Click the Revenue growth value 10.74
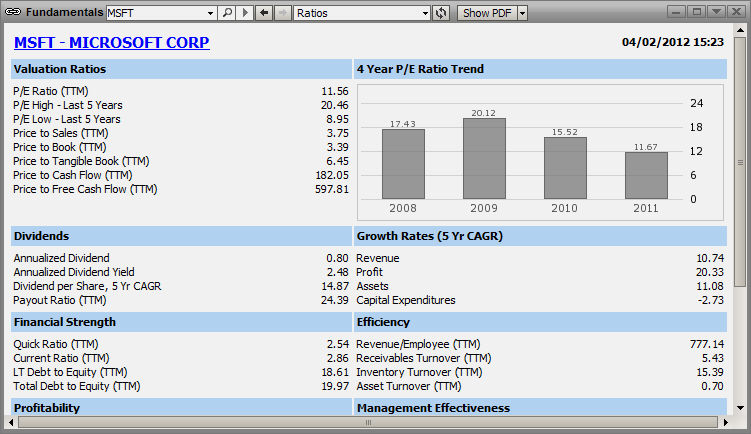Viewport: 751px width, 434px height. coord(710,258)
